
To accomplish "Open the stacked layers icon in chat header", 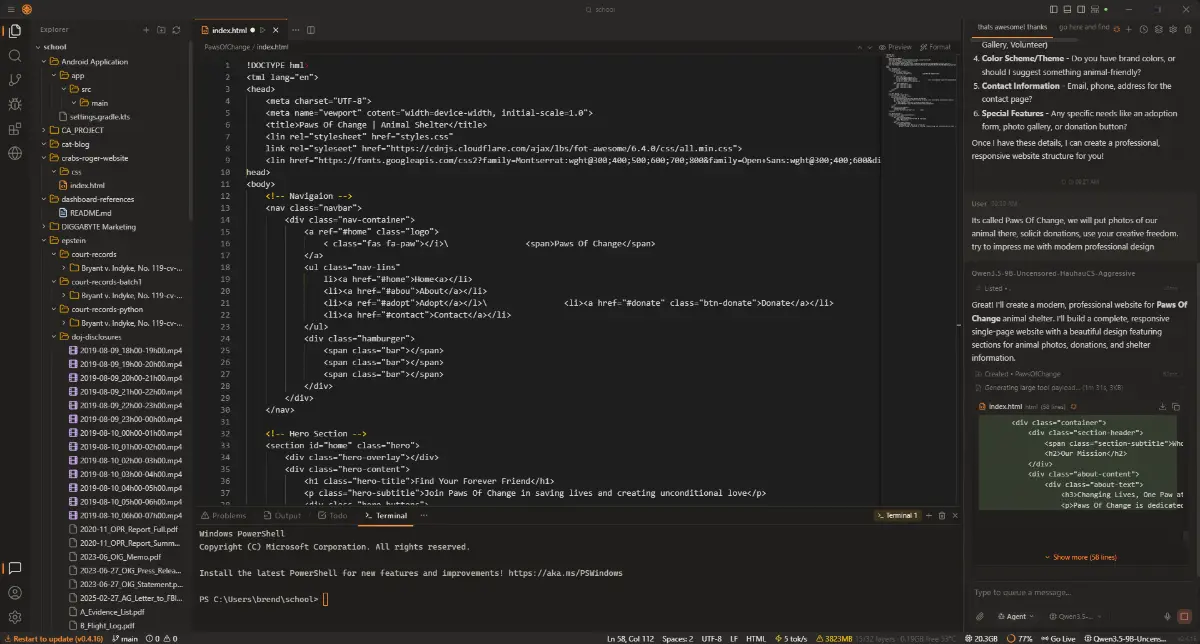I will click(x=1158, y=30).
